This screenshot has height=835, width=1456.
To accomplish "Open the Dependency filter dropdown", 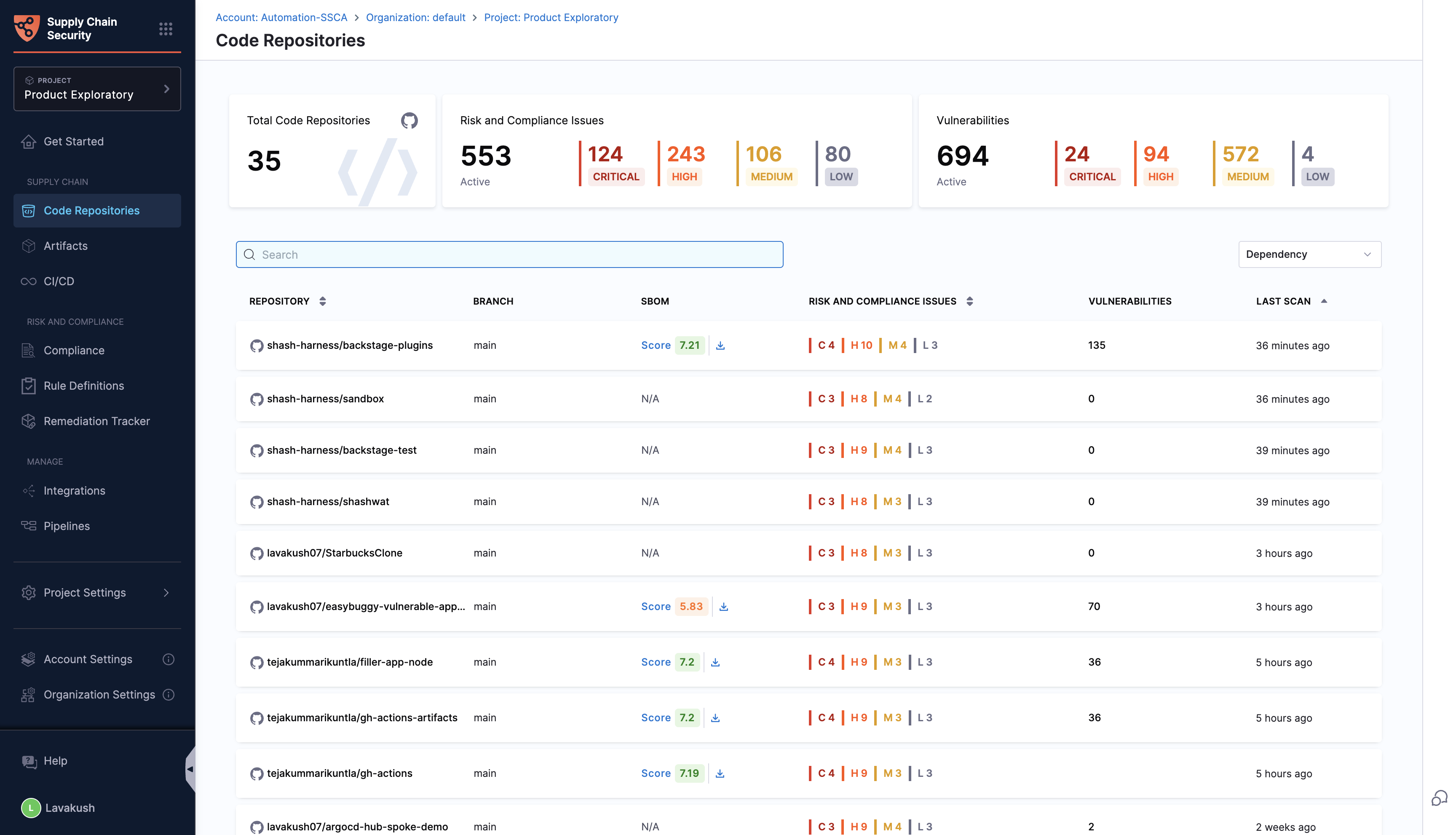I will pyautogui.click(x=1309, y=254).
